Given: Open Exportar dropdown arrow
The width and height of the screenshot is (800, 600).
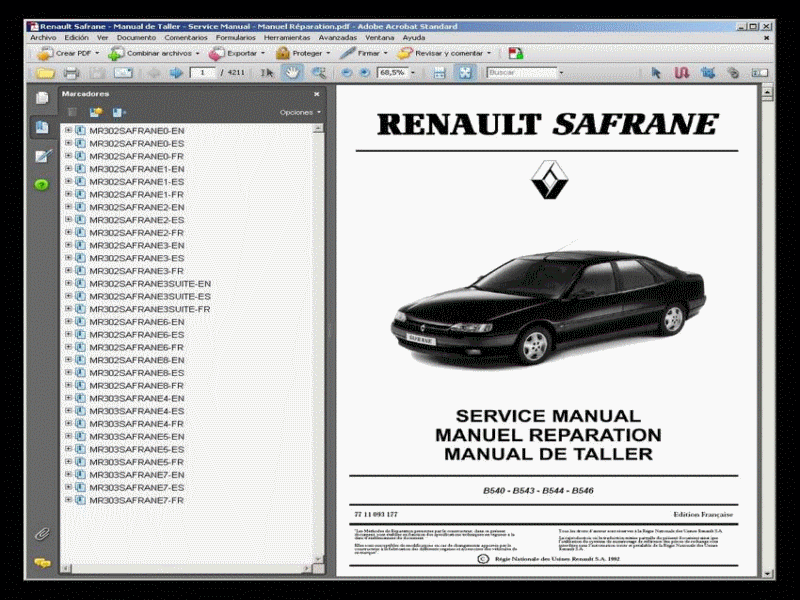Looking at the screenshot, I should [263, 53].
